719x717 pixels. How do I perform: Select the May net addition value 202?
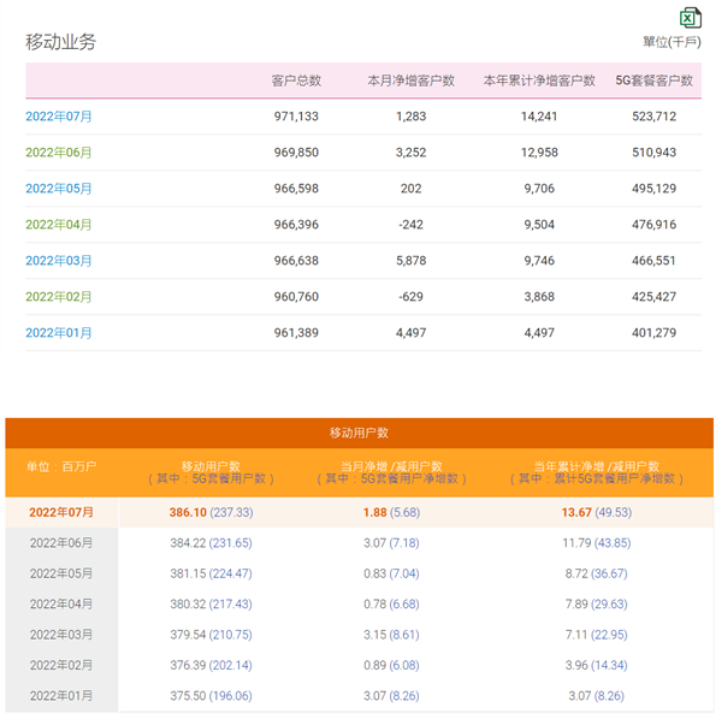click(411, 189)
